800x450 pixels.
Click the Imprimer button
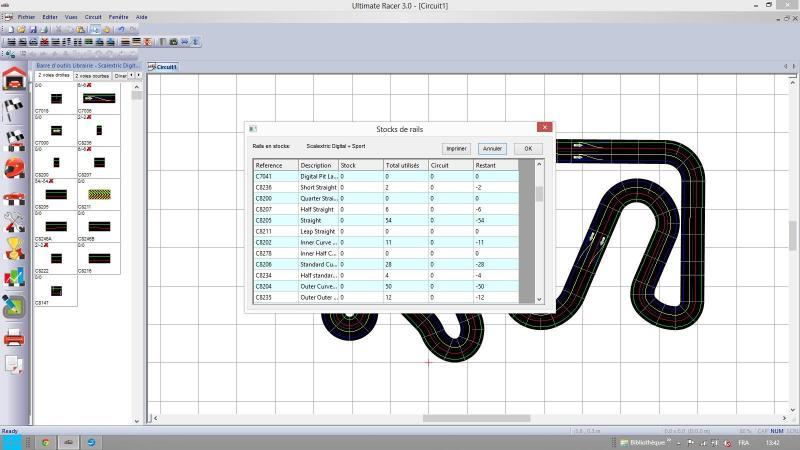[456, 148]
